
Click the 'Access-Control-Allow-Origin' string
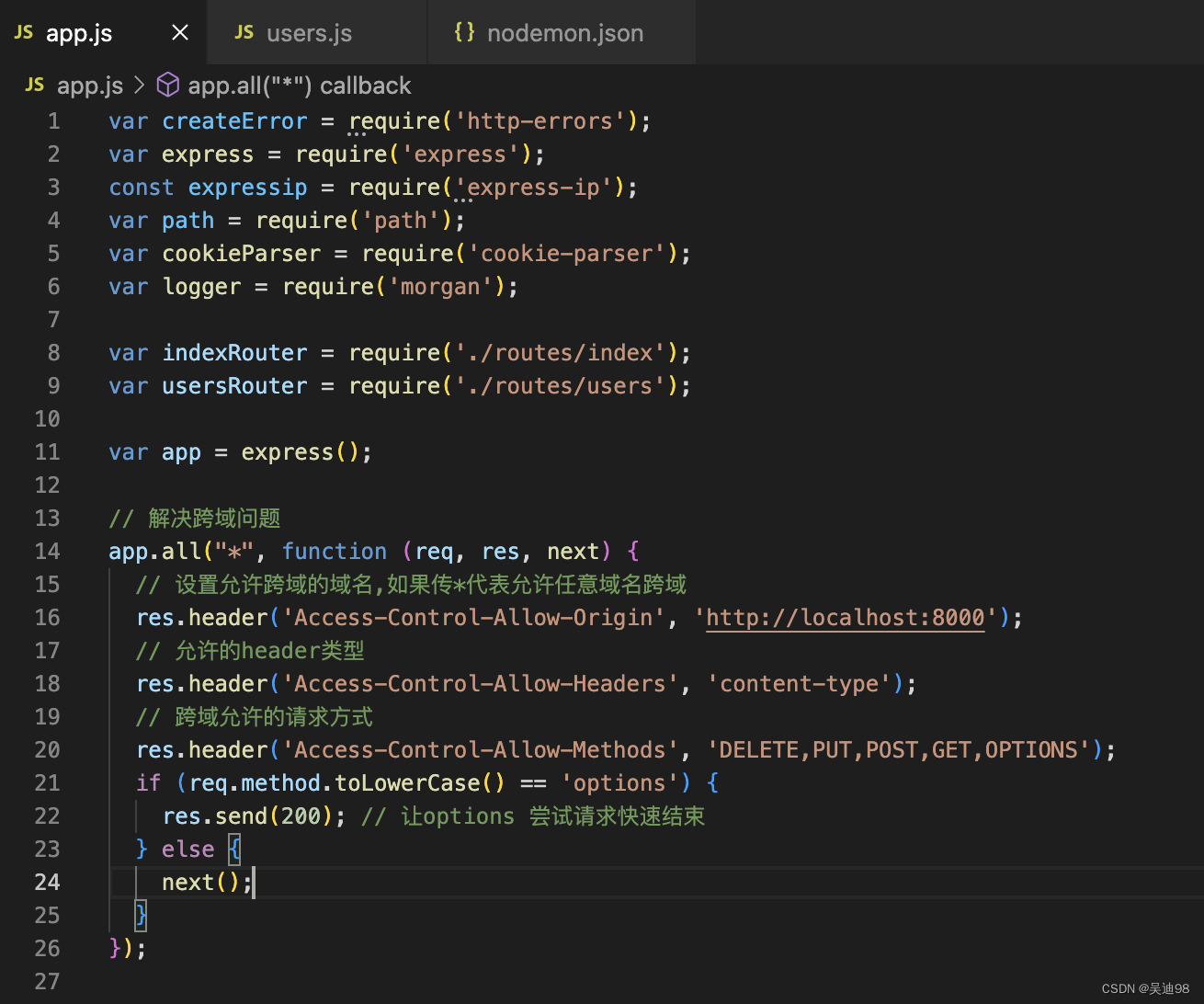[x=474, y=618]
